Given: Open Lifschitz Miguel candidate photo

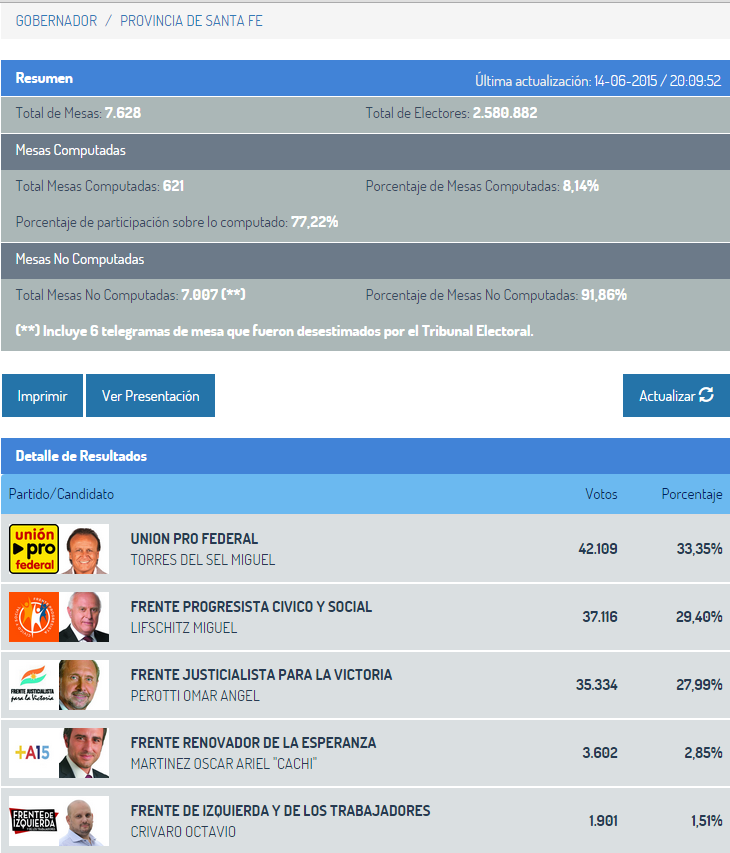Looking at the screenshot, I should [x=84, y=617].
